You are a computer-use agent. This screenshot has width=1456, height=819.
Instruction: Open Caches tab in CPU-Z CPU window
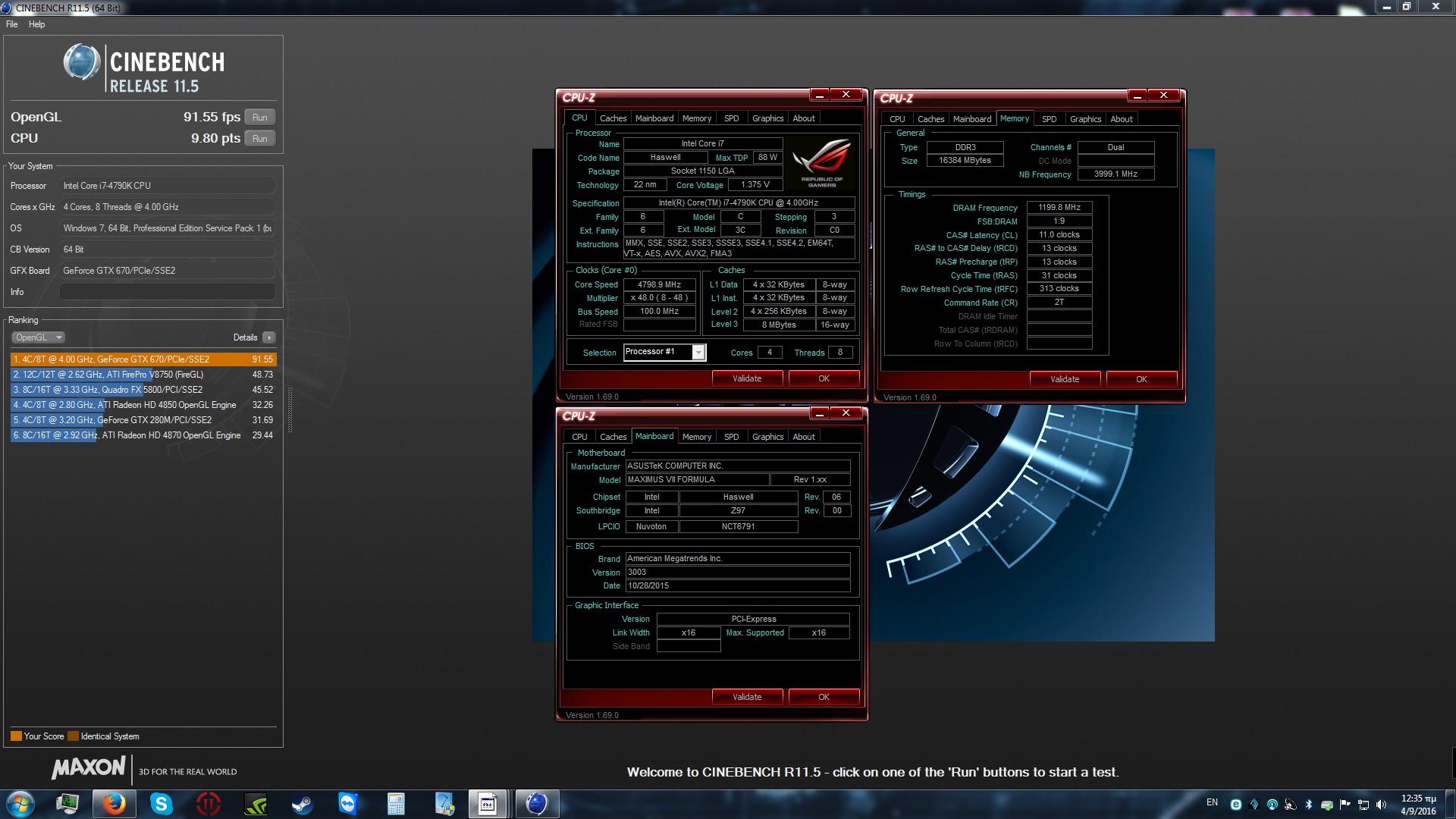(613, 118)
